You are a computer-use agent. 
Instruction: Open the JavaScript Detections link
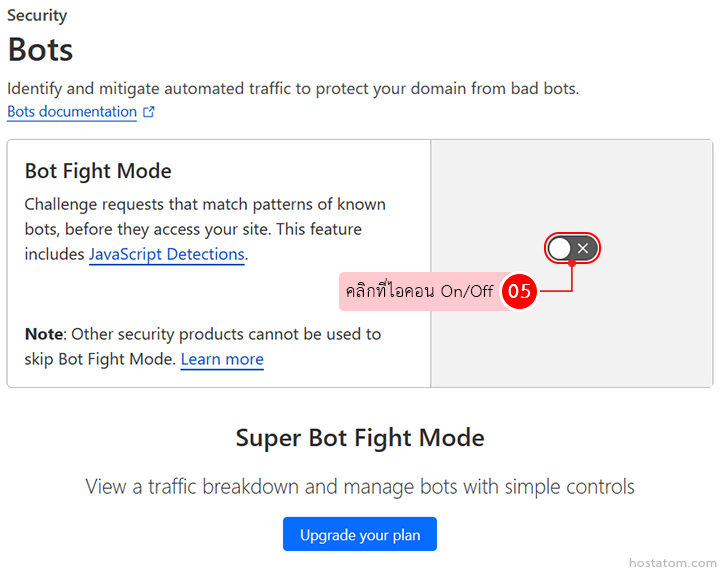(166, 254)
